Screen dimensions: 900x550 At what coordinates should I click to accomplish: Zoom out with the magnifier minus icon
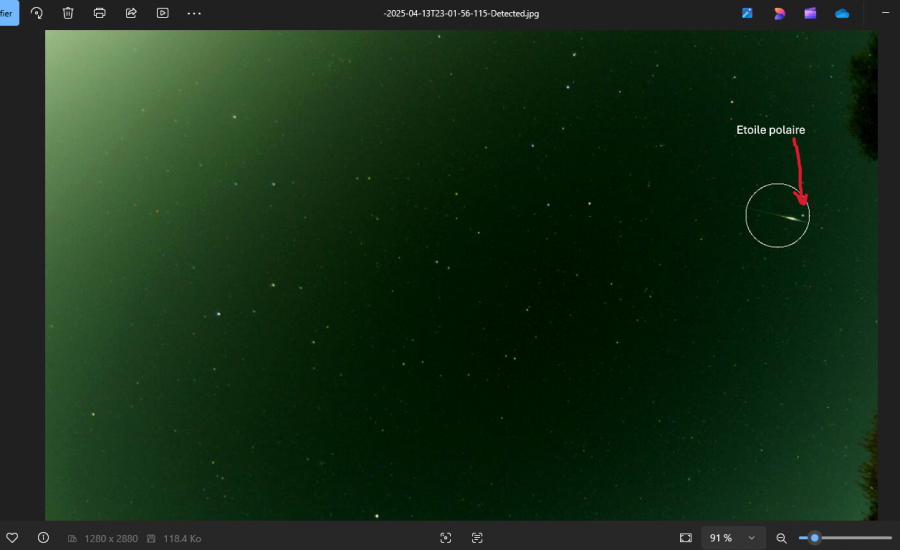pos(781,538)
